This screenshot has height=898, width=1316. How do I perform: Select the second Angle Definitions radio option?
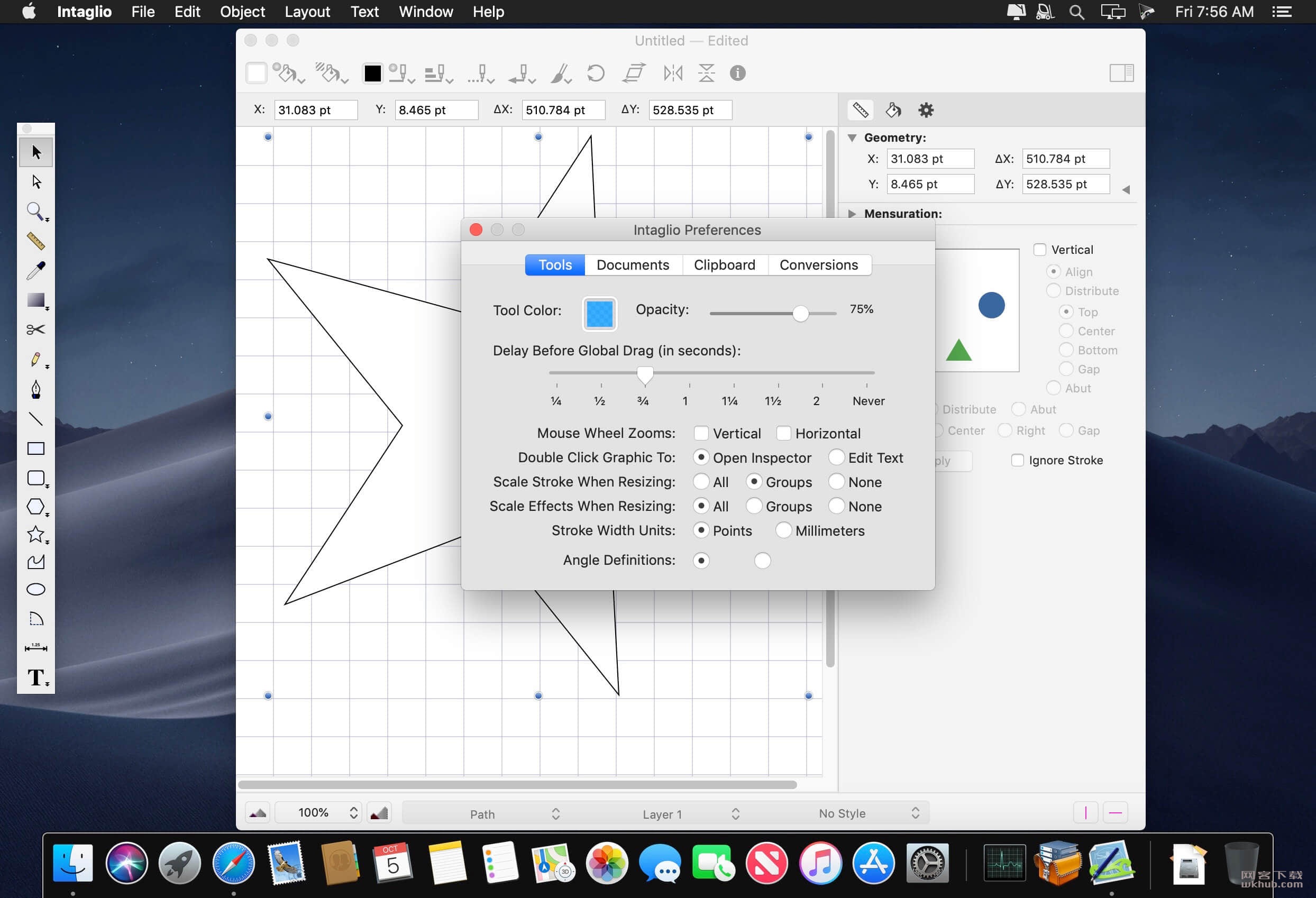point(762,561)
